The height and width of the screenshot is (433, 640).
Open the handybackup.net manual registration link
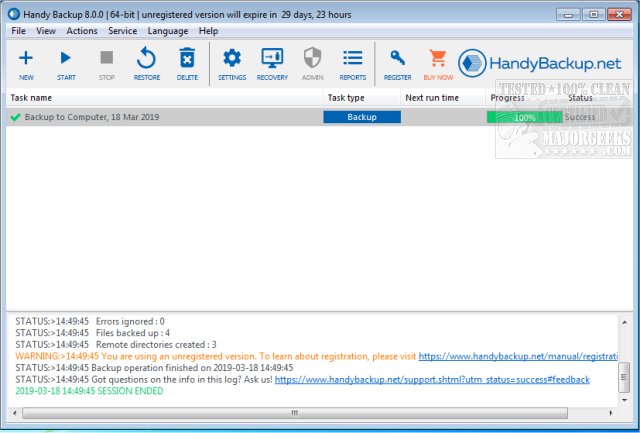[x=518, y=356]
